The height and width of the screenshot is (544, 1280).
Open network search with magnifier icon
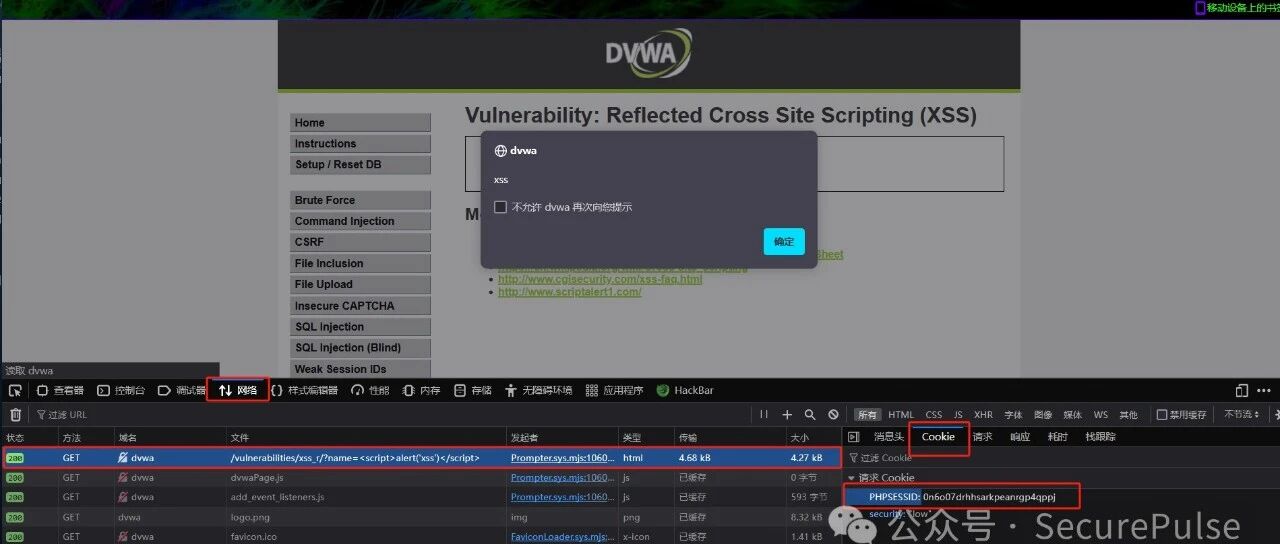(x=810, y=414)
